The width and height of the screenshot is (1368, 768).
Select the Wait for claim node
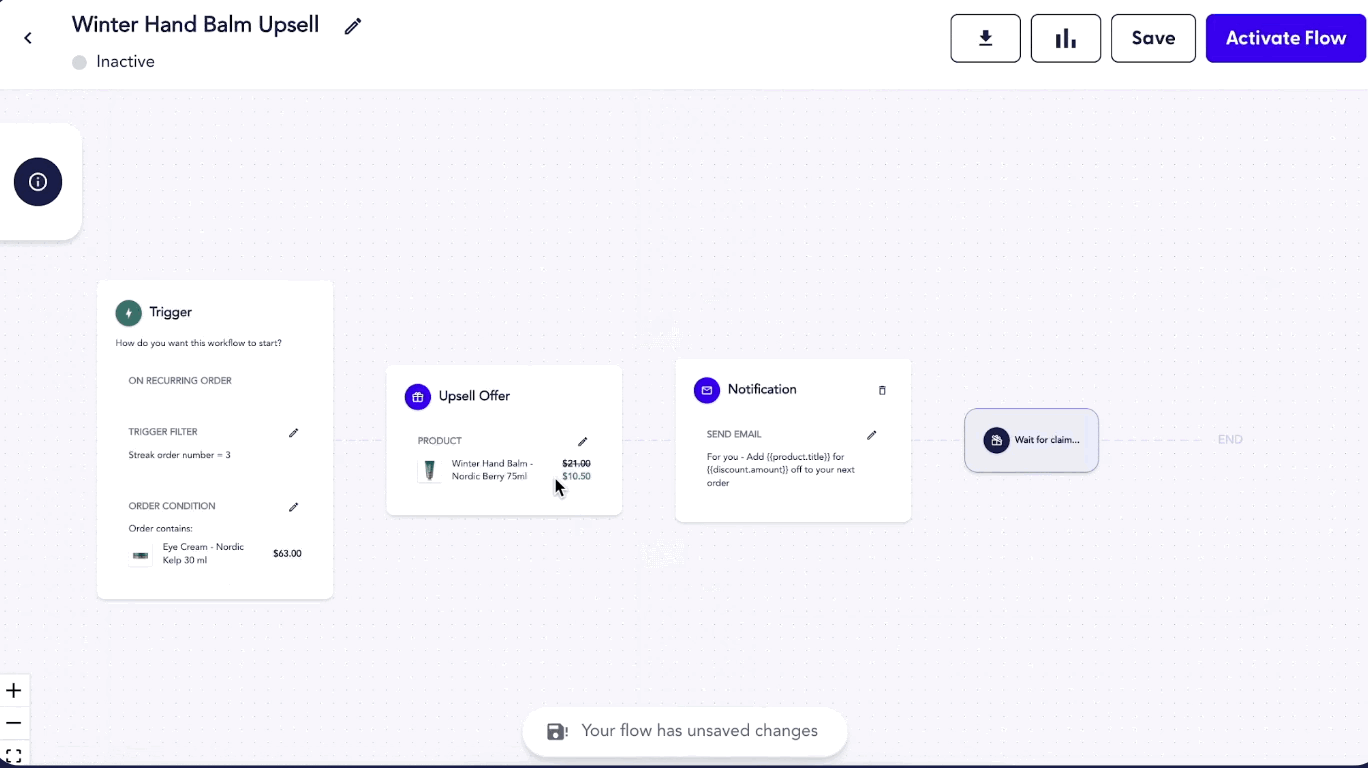point(1031,440)
